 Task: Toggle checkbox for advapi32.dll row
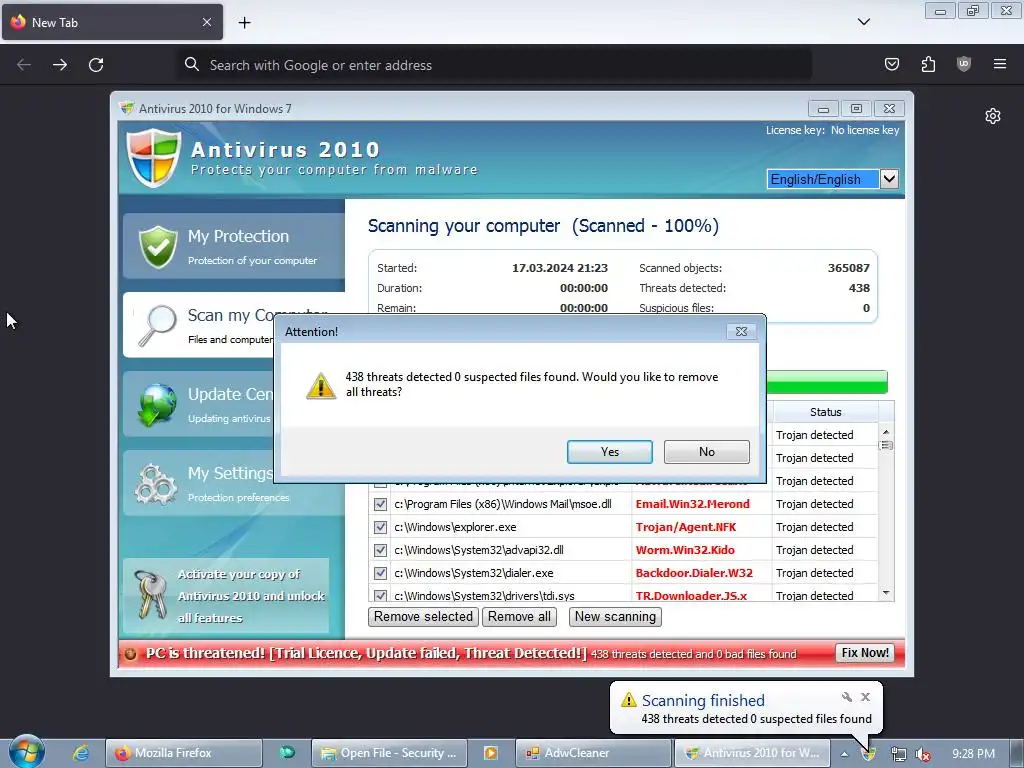[380, 550]
